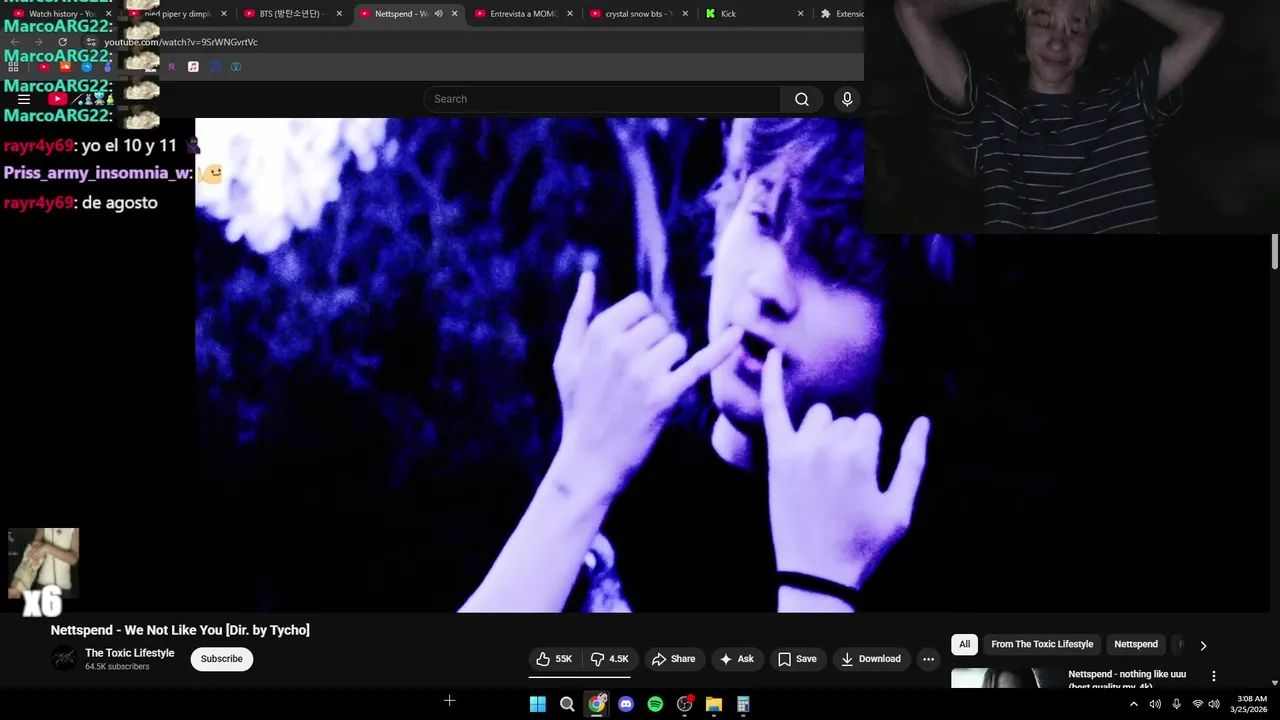Screen dimensions: 1280x720
Task: Open File Explorer from the taskbar
Action: (x=714, y=704)
